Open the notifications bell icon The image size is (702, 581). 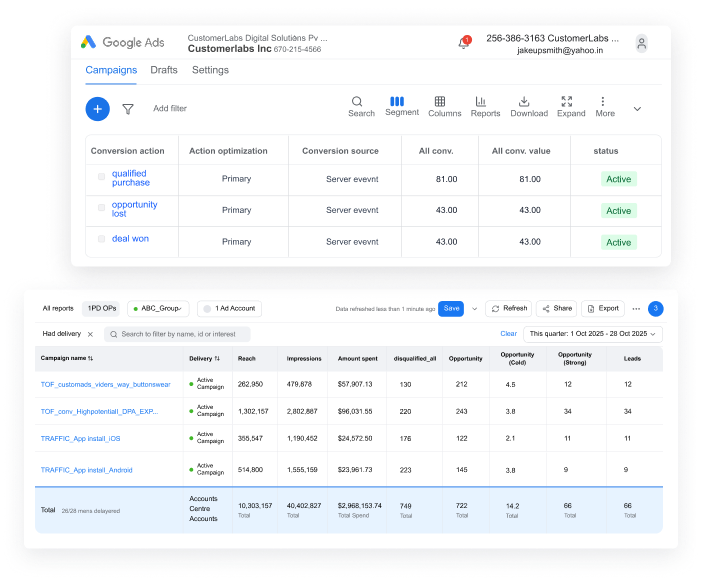pos(463,43)
